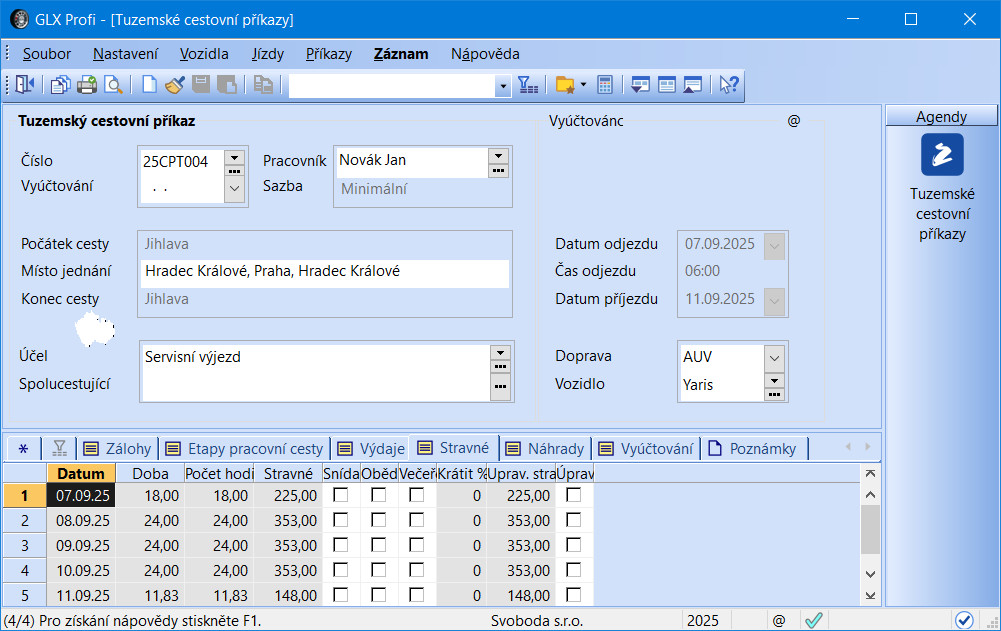1001x631 pixels.
Task: Open the Záznam menu
Action: coord(401,54)
